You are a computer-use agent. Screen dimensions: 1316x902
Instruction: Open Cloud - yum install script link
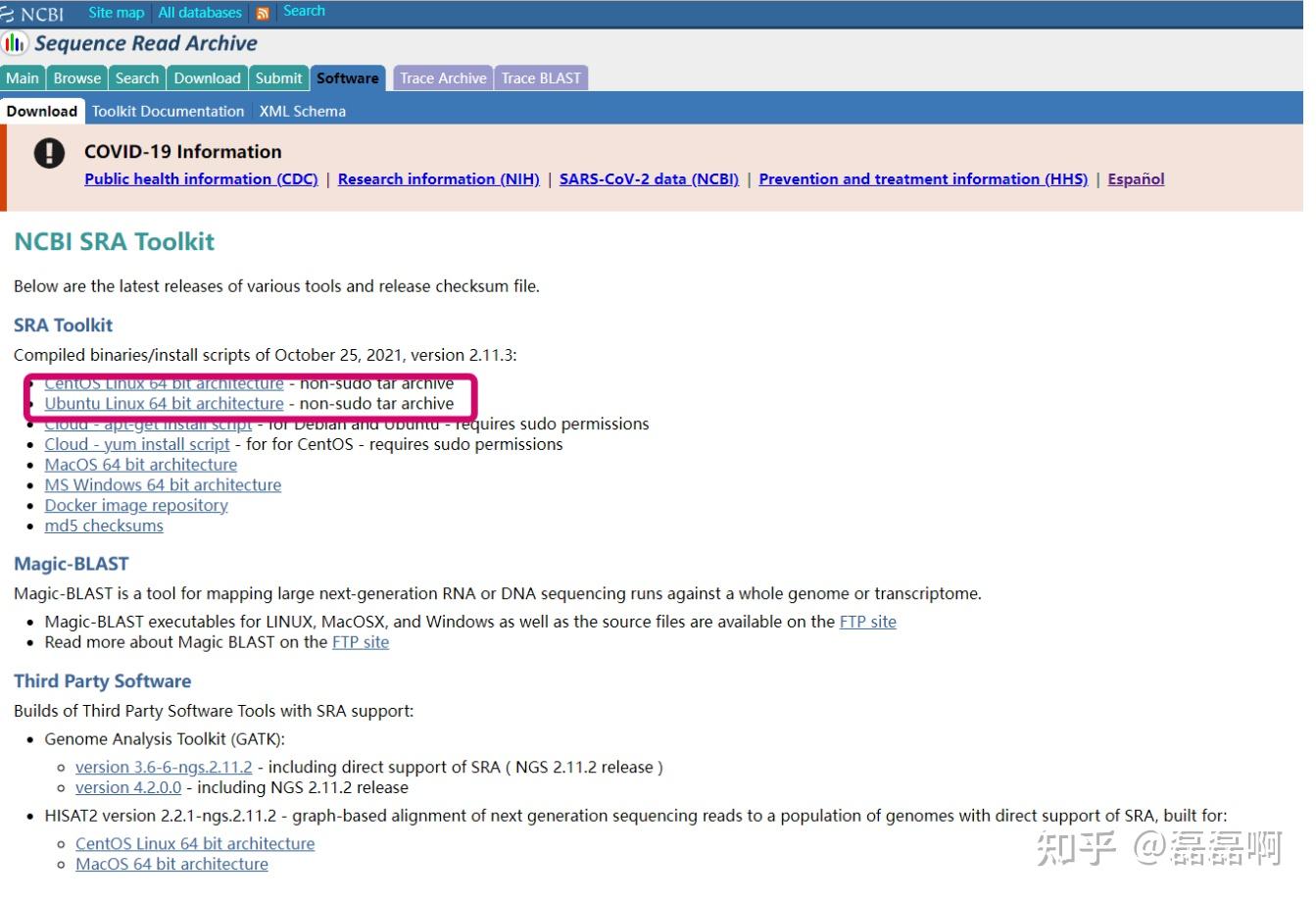point(137,445)
